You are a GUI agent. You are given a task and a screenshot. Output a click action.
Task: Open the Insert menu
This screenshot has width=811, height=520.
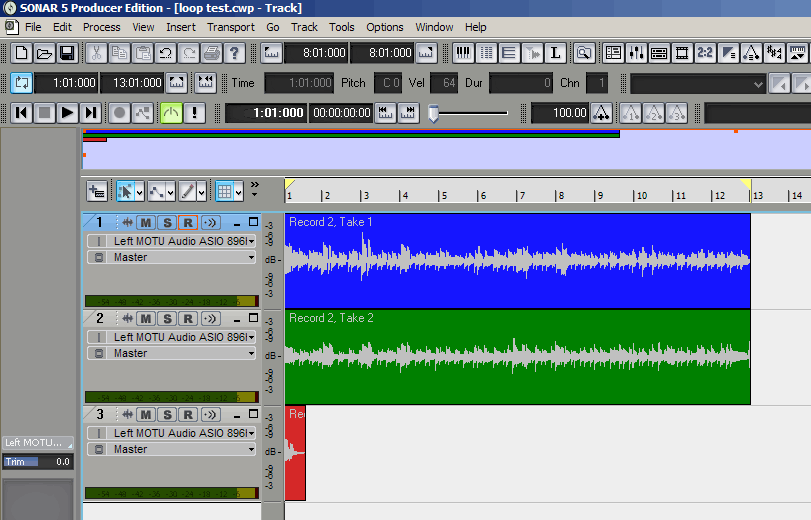[181, 27]
